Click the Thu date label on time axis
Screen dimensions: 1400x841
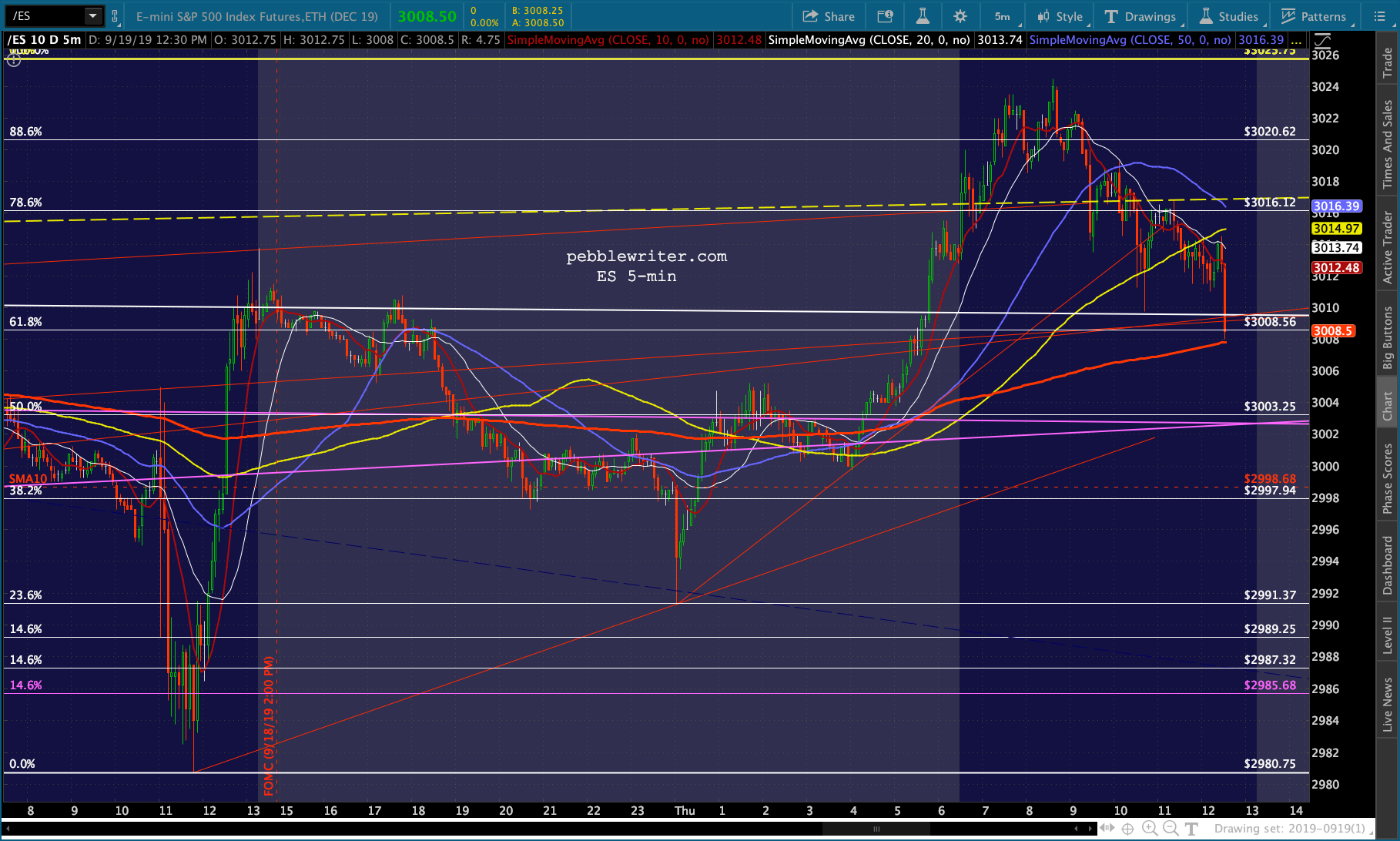(685, 811)
